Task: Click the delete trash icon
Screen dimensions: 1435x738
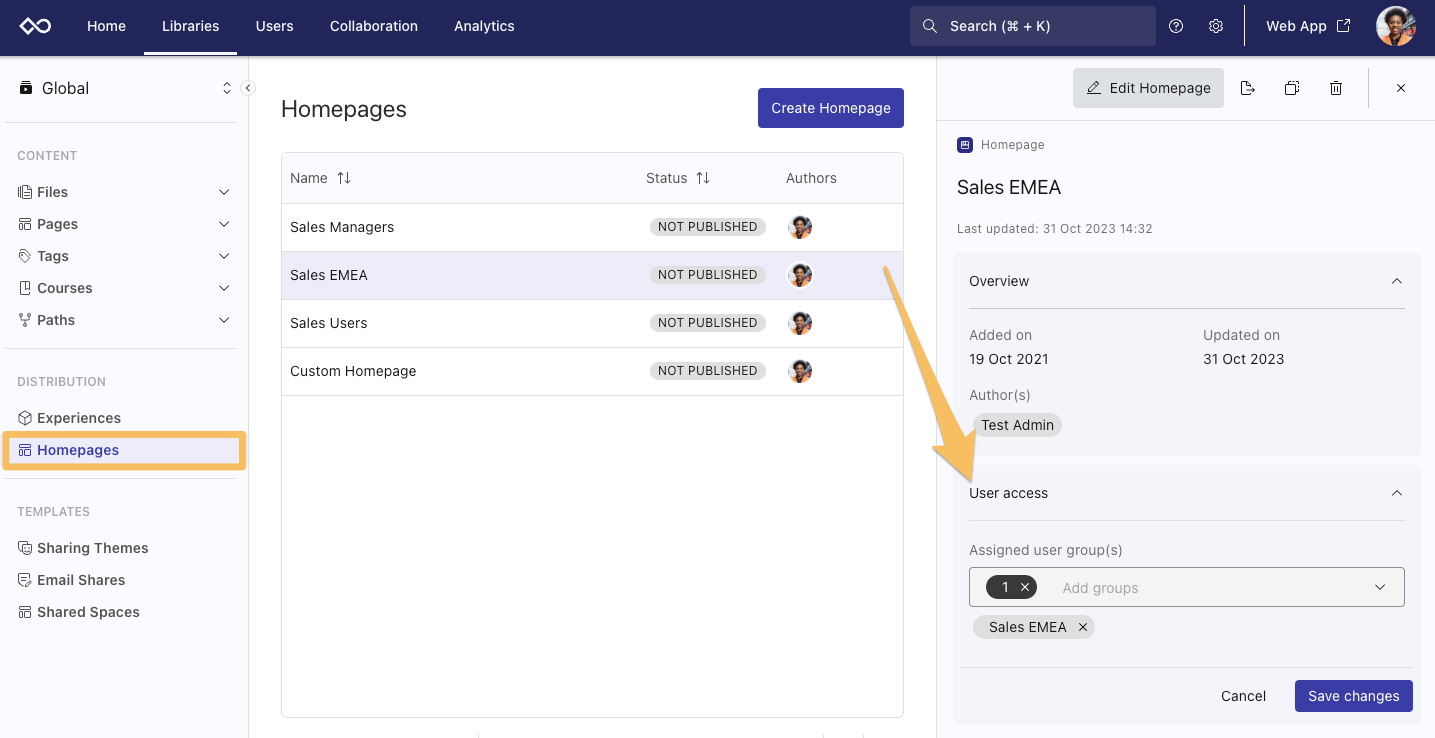Action: tap(1336, 88)
